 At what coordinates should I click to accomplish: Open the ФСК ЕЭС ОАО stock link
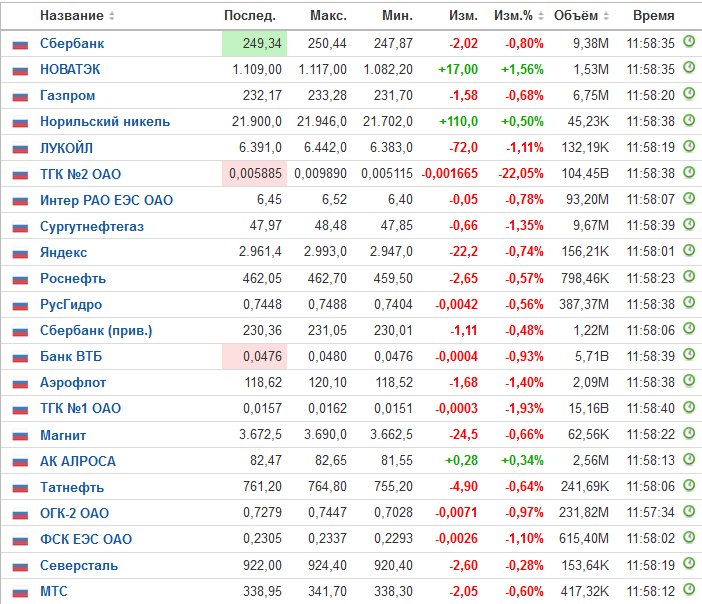tap(86, 539)
